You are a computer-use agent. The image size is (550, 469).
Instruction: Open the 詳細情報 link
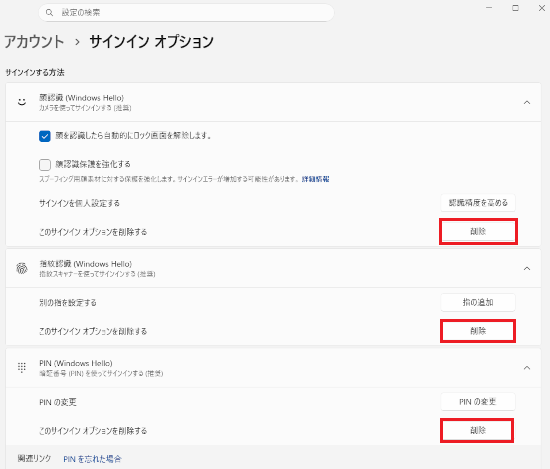pyautogui.click(x=315, y=179)
